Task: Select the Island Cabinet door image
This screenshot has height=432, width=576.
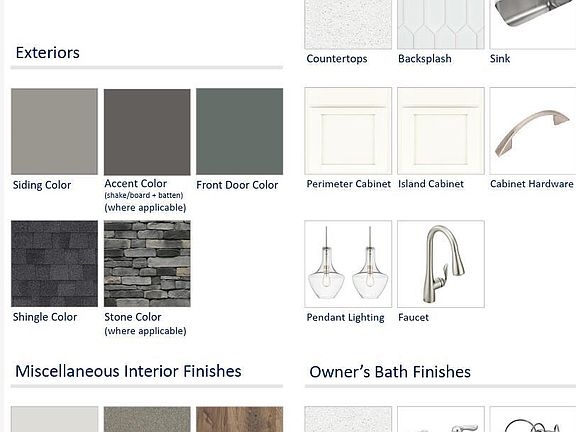Action: 440,131
